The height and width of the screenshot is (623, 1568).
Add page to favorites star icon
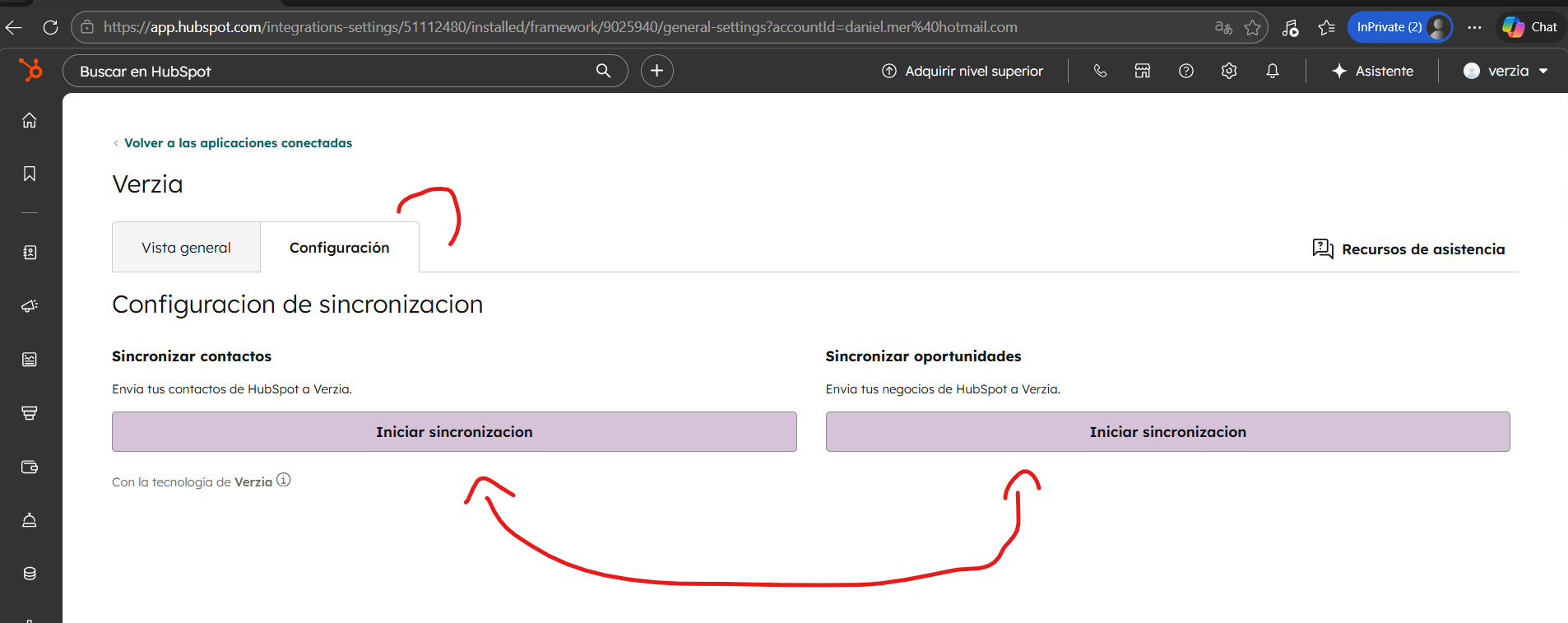point(1252,27)
